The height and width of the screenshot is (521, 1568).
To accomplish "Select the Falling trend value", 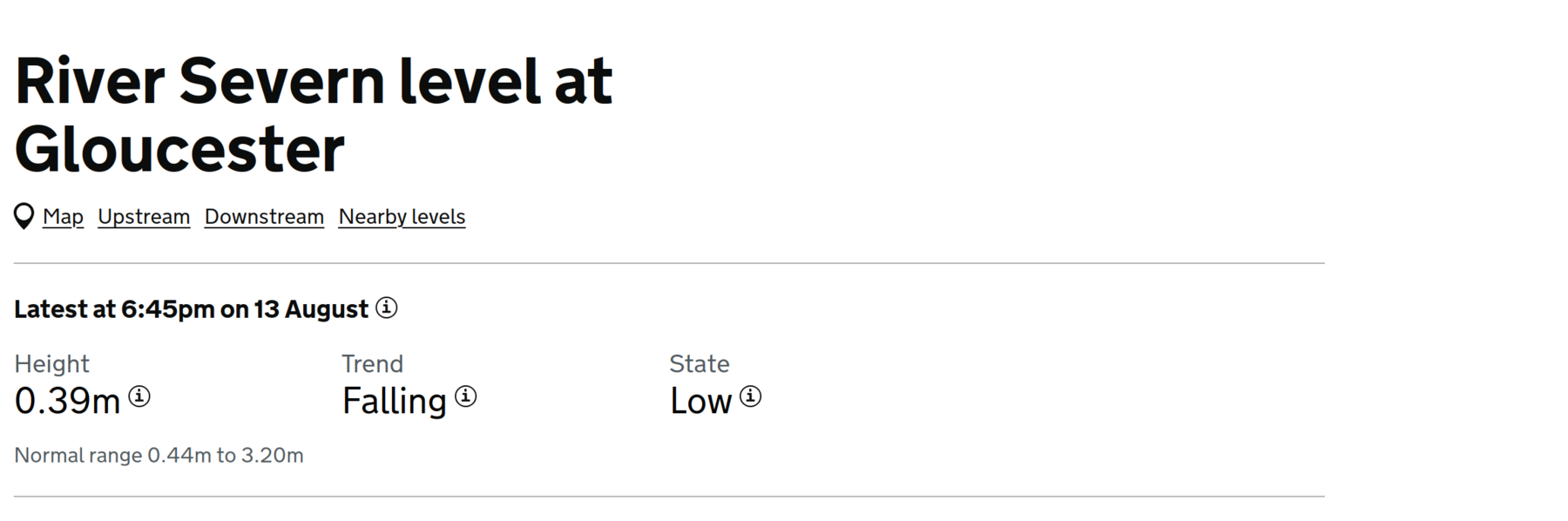I will (394, 401).
